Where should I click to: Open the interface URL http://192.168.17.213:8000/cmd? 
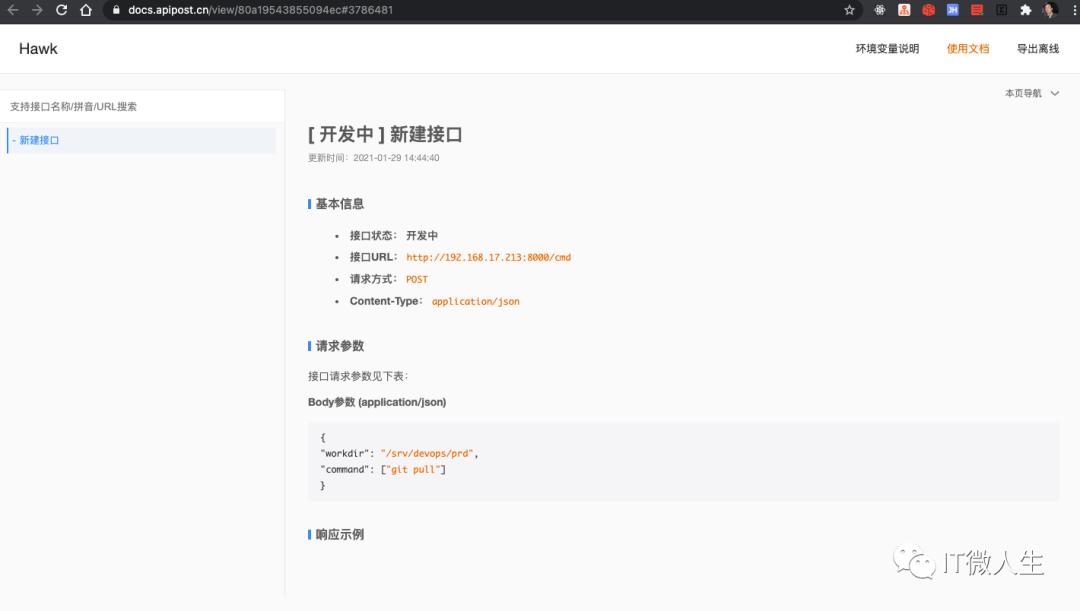click(488, 257)
